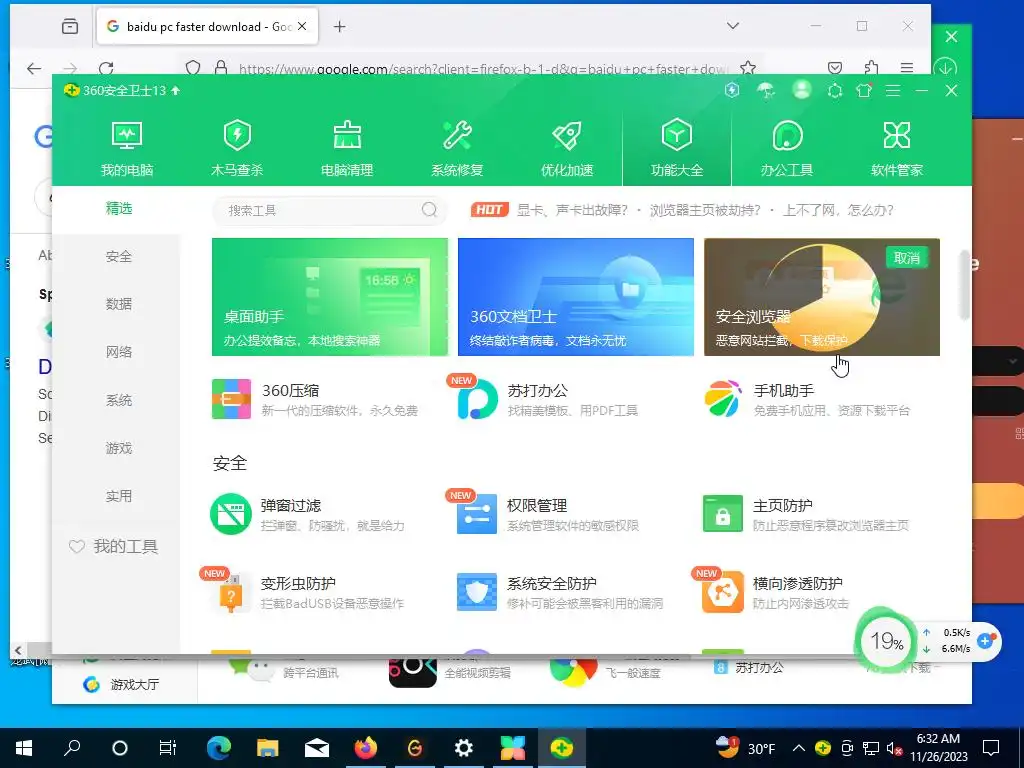Launch 手机助手 tool icon

click(723, 398)
